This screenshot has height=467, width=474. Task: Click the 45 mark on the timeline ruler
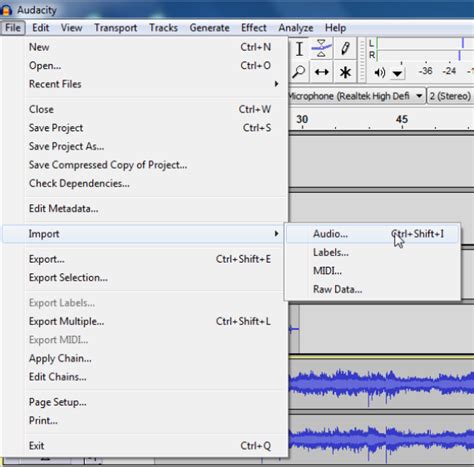(402, 119)
